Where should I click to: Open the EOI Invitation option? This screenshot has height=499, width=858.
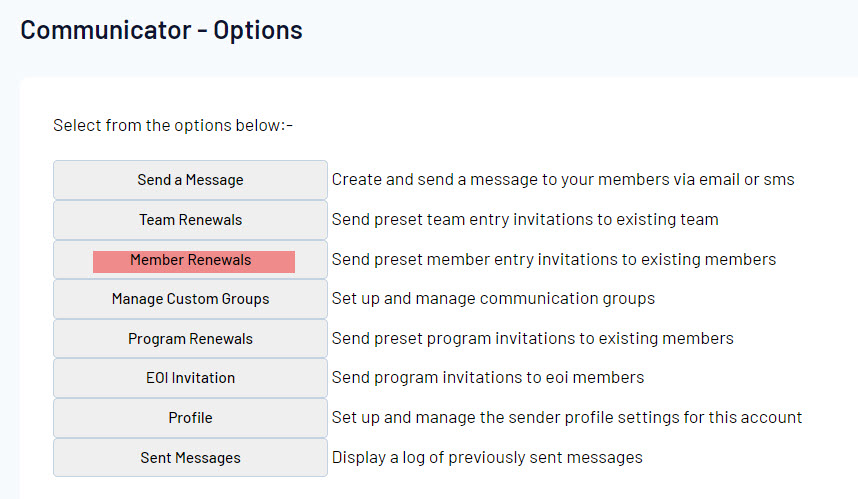190,378
